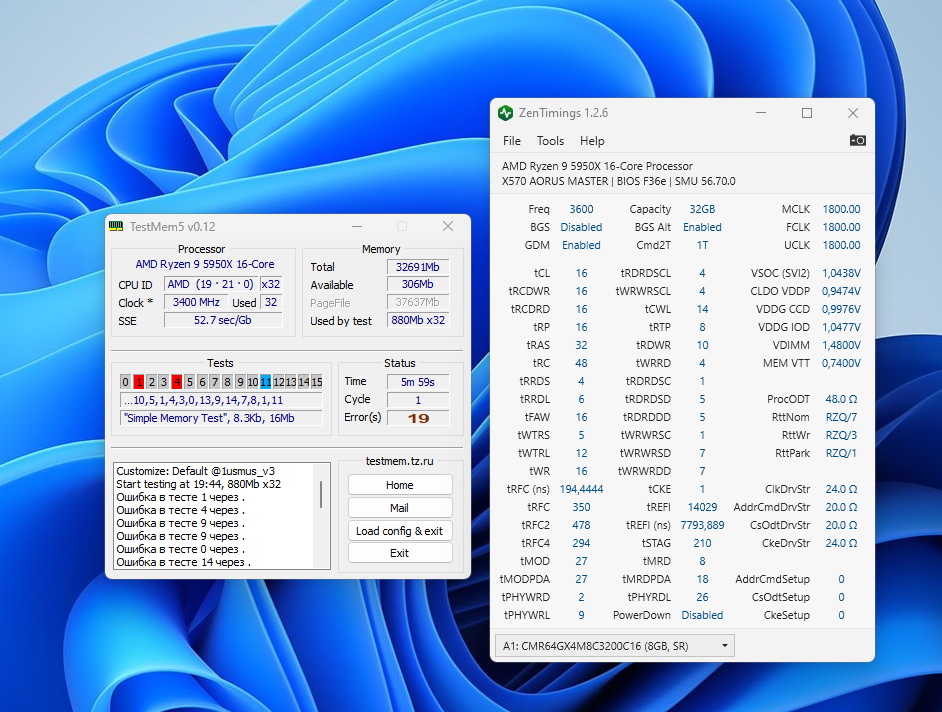Open the A1 memory module dropdown
The width and height of the screenshot is (942, 712).
point(614,645)
